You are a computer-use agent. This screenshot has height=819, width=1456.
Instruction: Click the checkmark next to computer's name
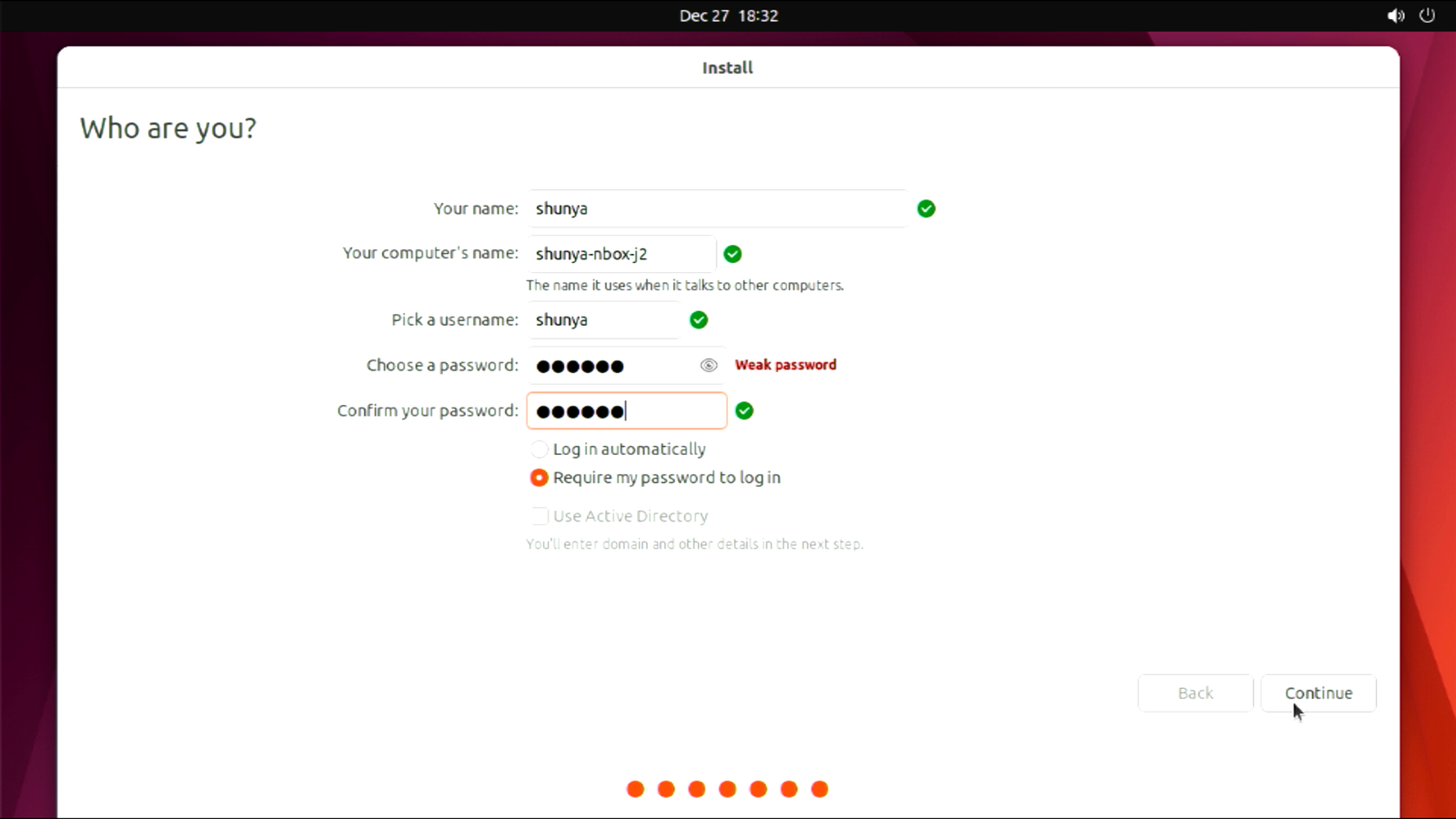(733, 254)
